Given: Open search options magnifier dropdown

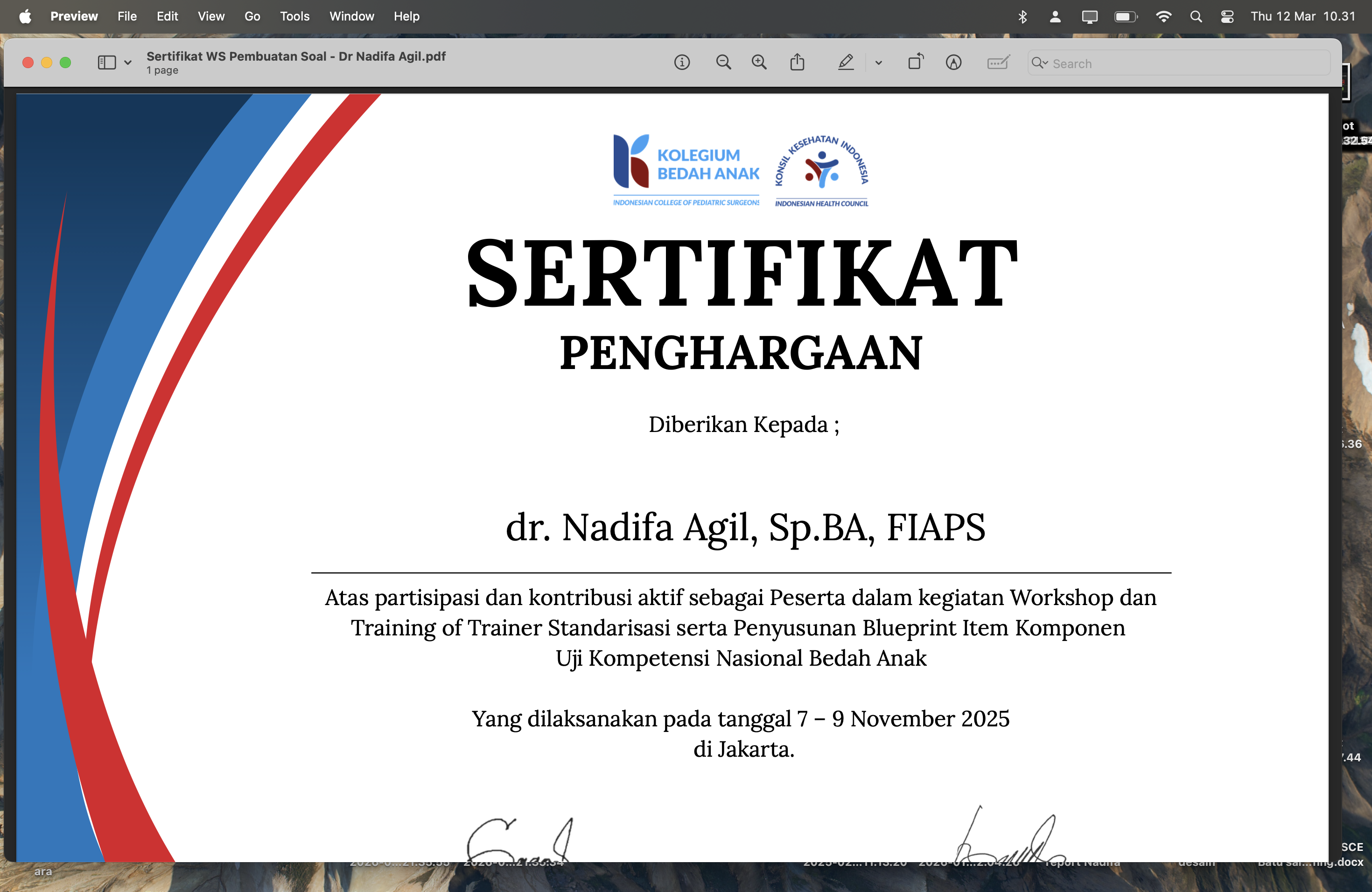Looking at the screenshot, I should [x=1039, y=63].
